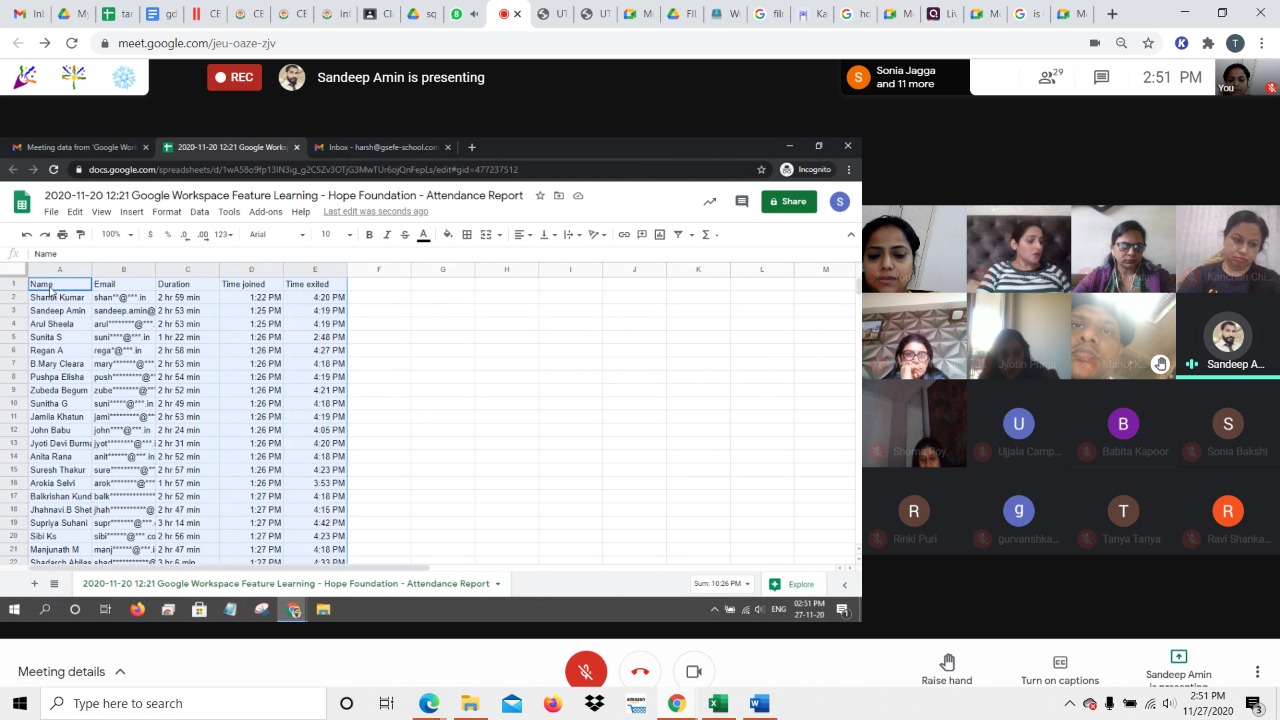Click the Borders icon in Sheets toolbar
The width and height of the screenshot is (1280, 720).
tap(467, 234)
